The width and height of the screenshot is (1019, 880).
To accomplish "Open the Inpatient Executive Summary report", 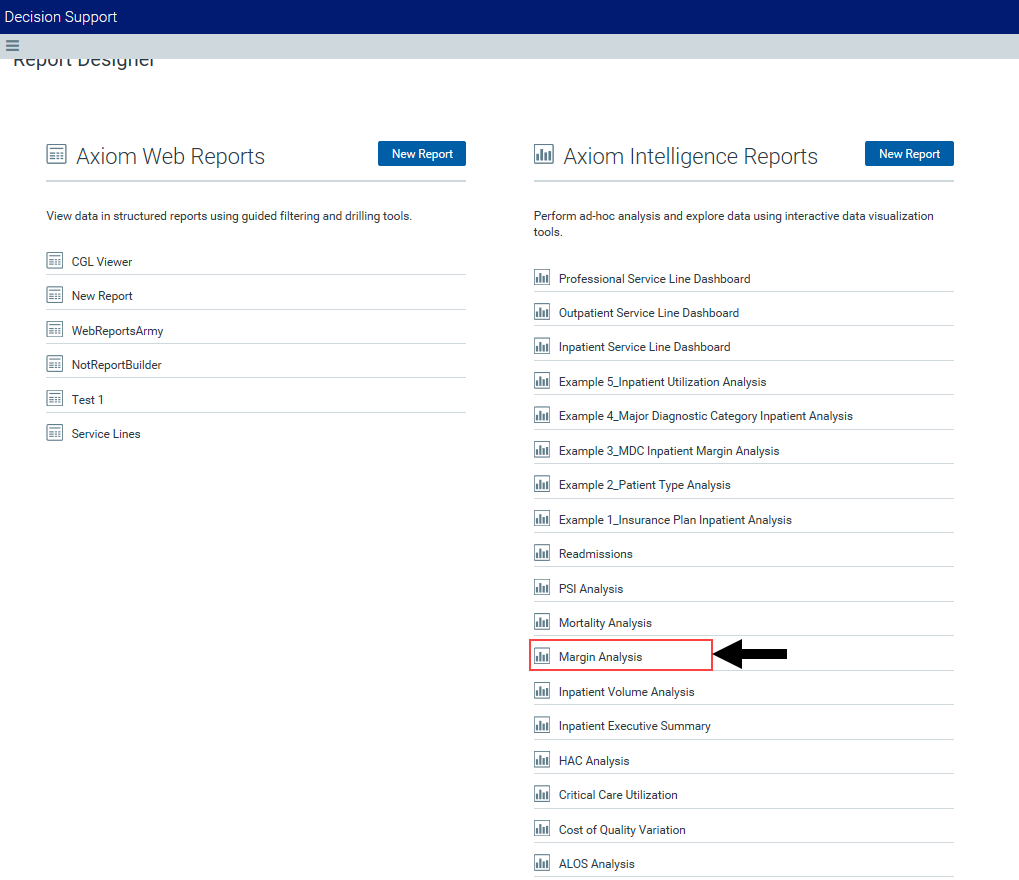I will [x=635, y=726].
